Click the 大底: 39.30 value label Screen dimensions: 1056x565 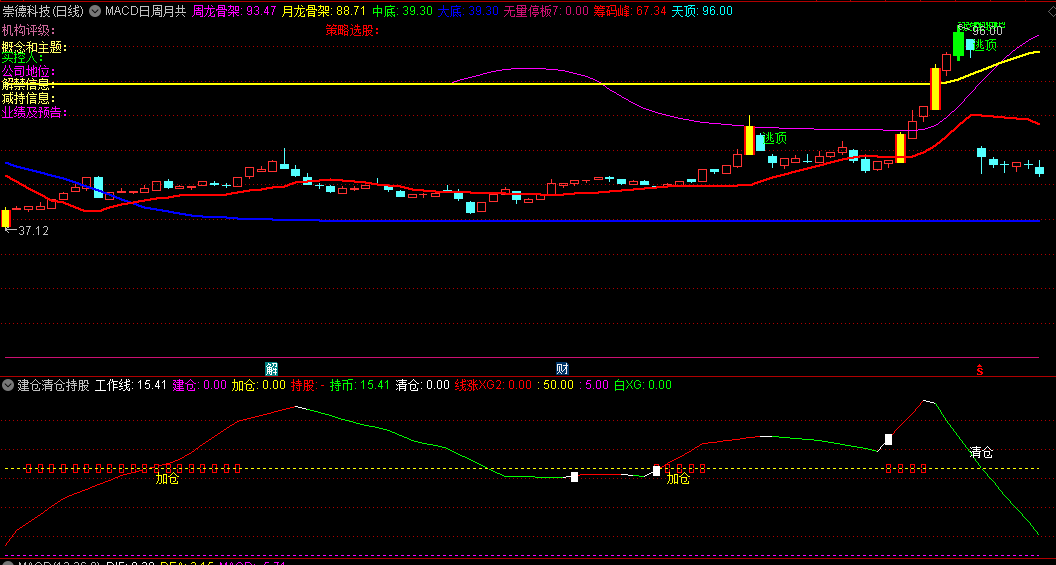tap(468, 11)
